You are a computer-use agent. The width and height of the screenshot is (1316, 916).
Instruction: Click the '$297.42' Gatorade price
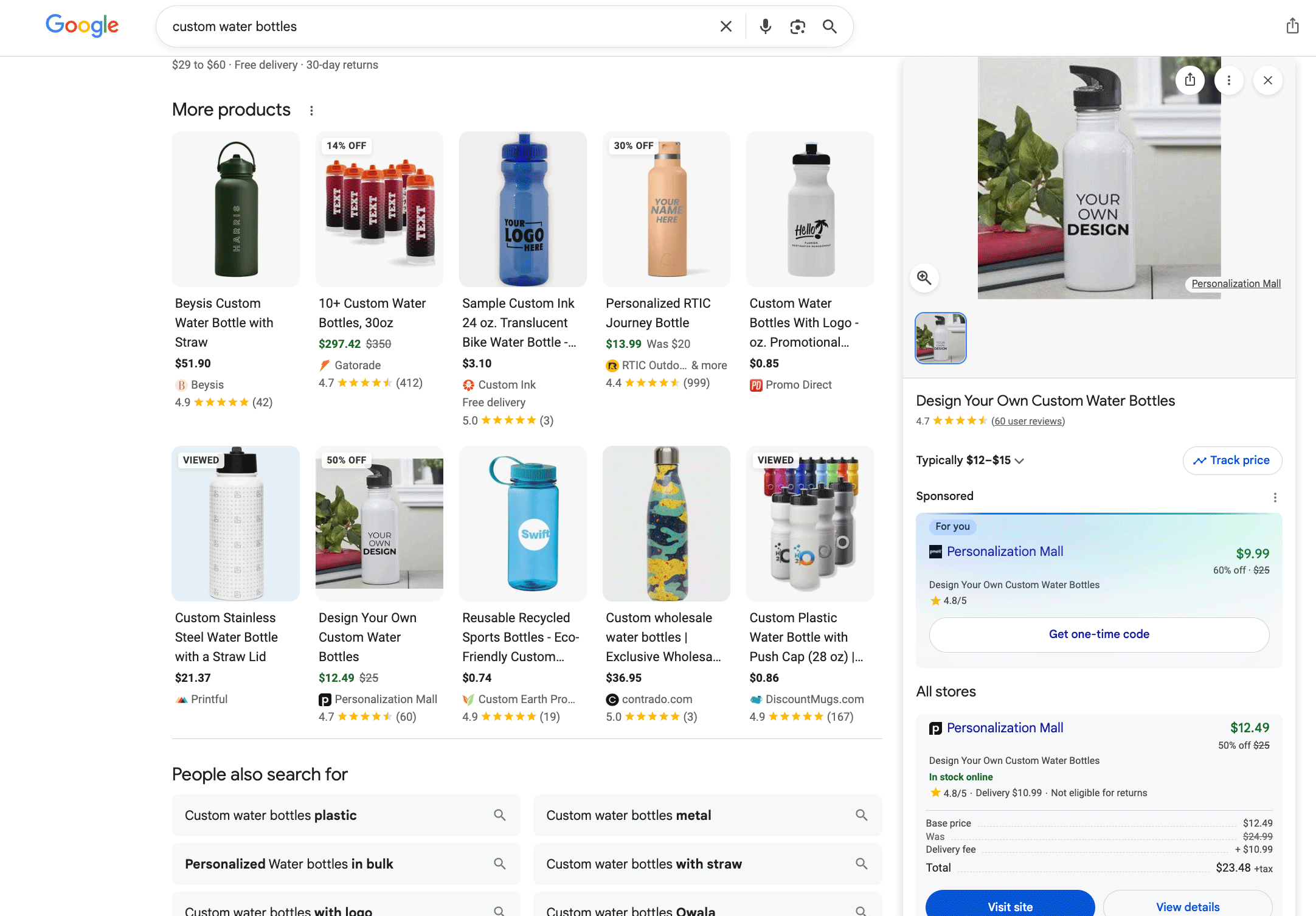coord(339,344)
